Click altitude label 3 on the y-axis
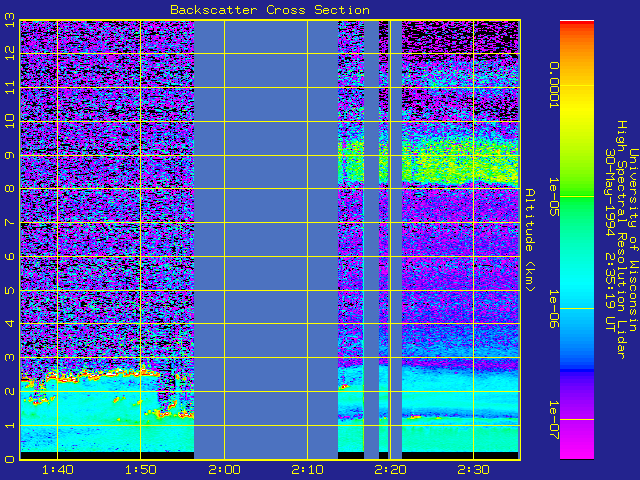640x480 pixels. (10, 358)
